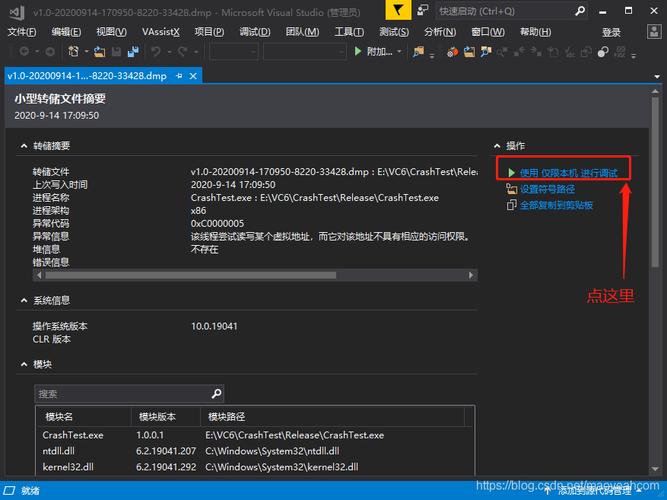Click the search magnifier in module search
The width and height of the screenshot is (667, 500).
216,394
